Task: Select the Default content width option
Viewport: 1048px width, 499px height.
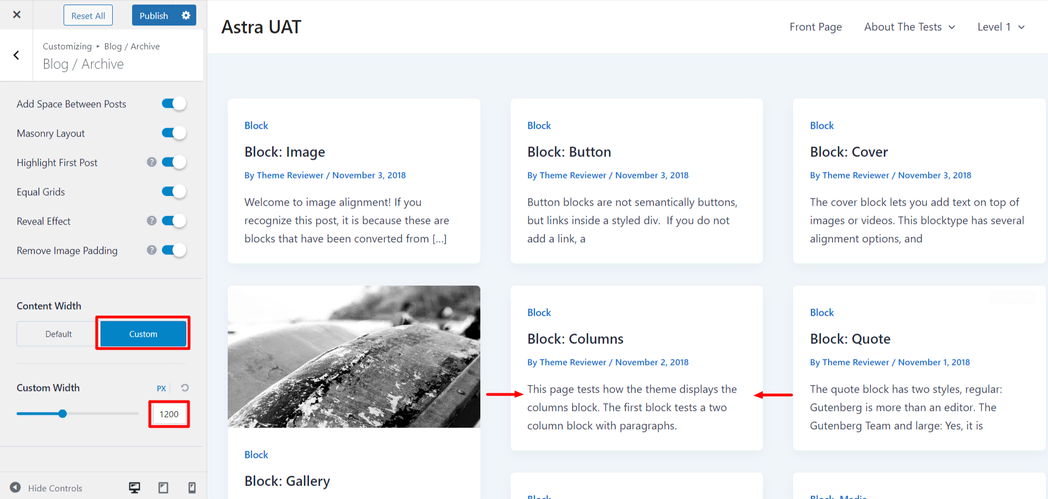Action: click(58, 334)
